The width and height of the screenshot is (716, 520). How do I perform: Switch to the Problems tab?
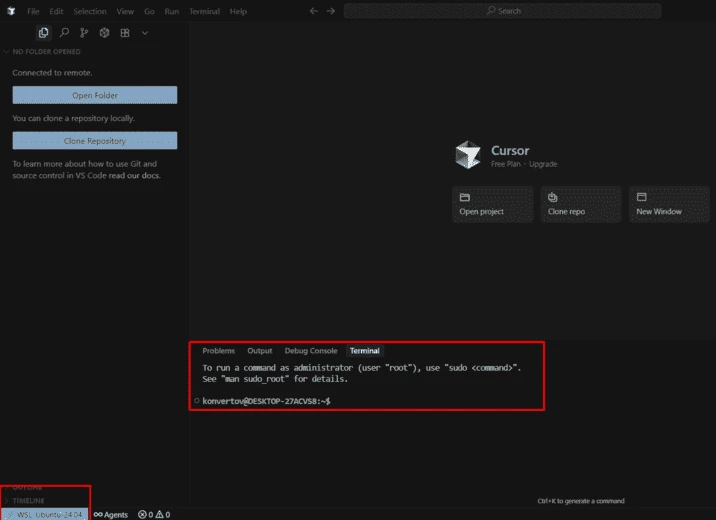(218, 351)
